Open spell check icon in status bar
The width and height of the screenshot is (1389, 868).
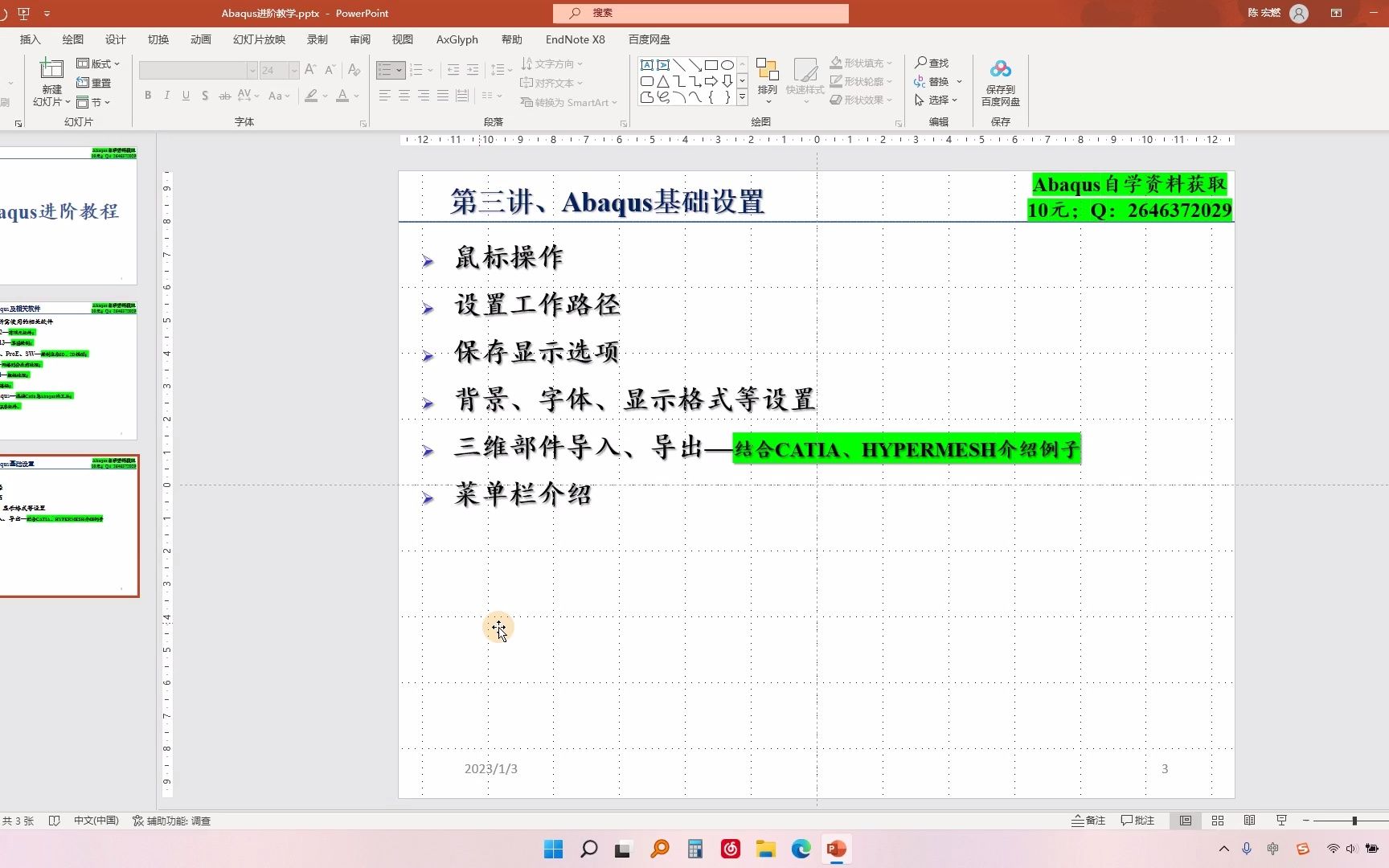tap(55, 821)
